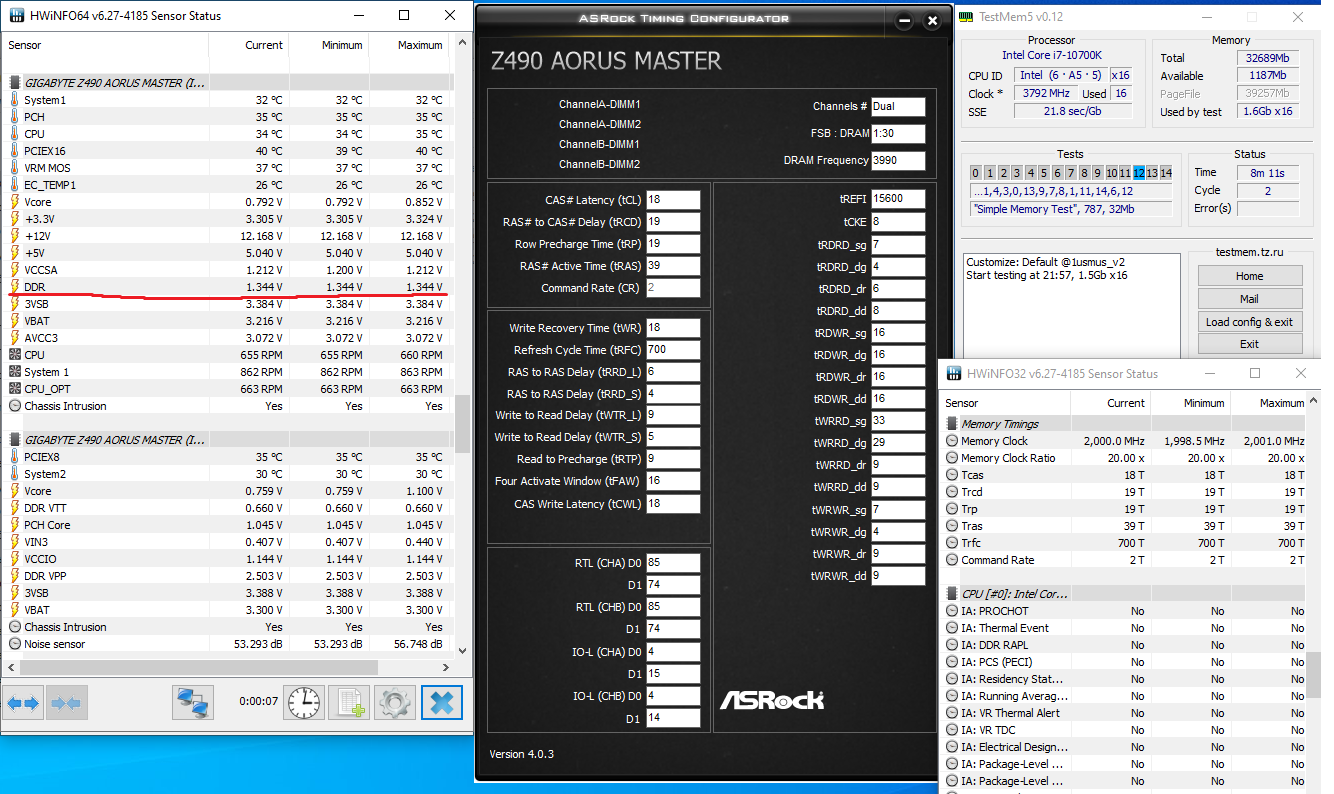The height and width of the screenshot is (794, 1334).
Task: Click the thermometer icon beside PCIEX8
Action: point(15,457)
